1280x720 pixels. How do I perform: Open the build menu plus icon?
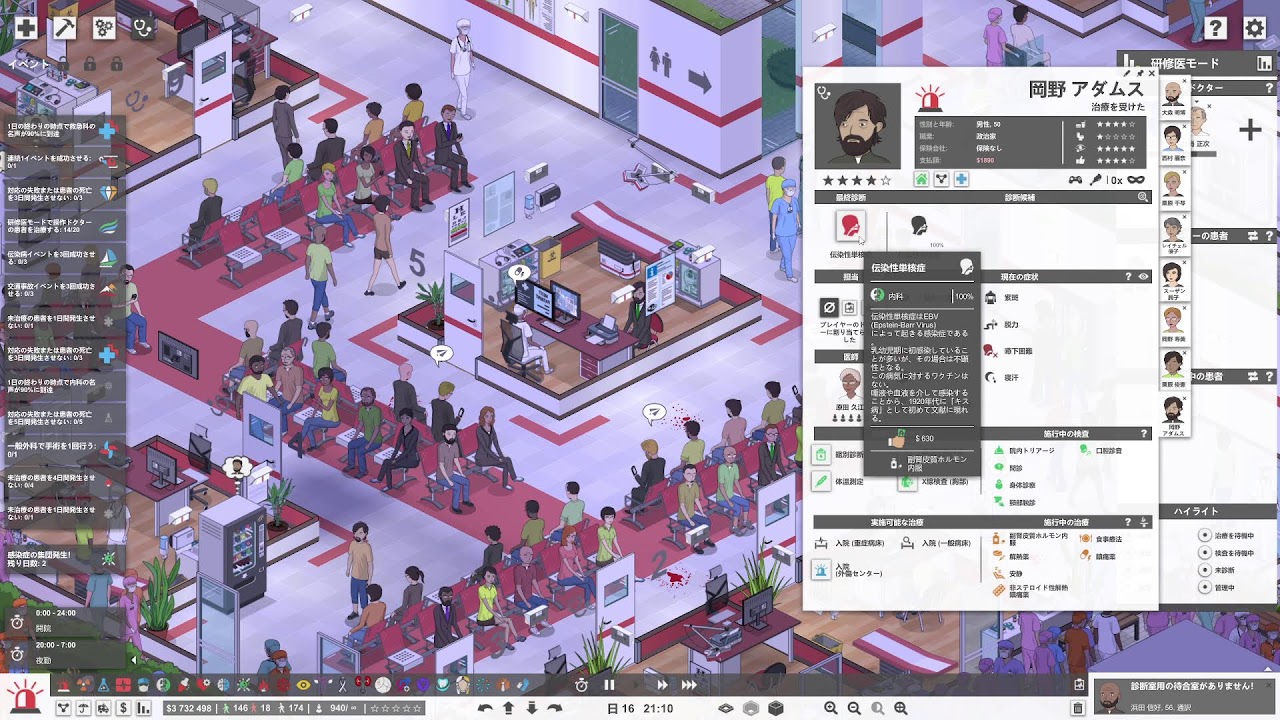pyautogui.click(x=25, y=28)
